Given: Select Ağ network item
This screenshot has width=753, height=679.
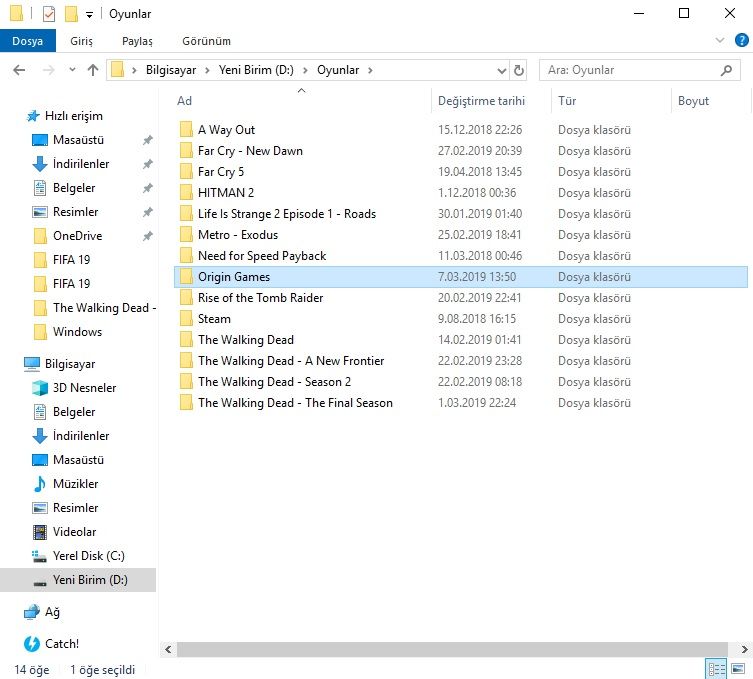Looking at the screenshot, I should (52, 612).
